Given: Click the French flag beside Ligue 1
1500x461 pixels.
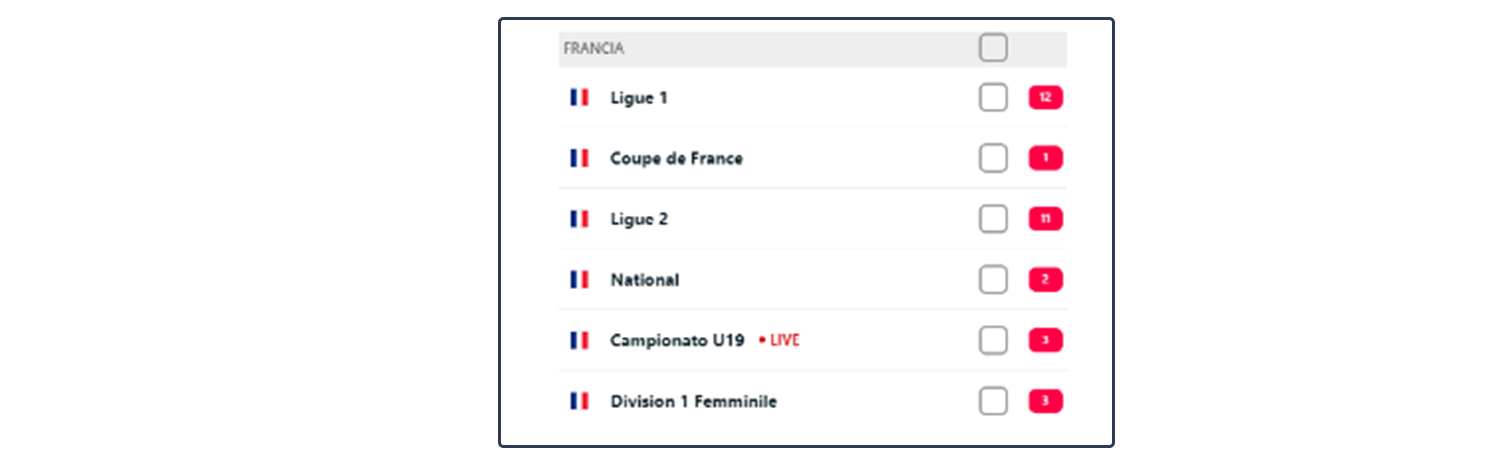Looking at the screenshot, I should 579,97.
